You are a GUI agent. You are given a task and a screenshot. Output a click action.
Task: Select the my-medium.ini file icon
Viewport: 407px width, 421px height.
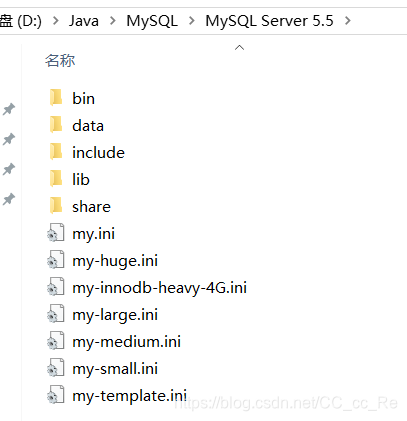point(56,341)
